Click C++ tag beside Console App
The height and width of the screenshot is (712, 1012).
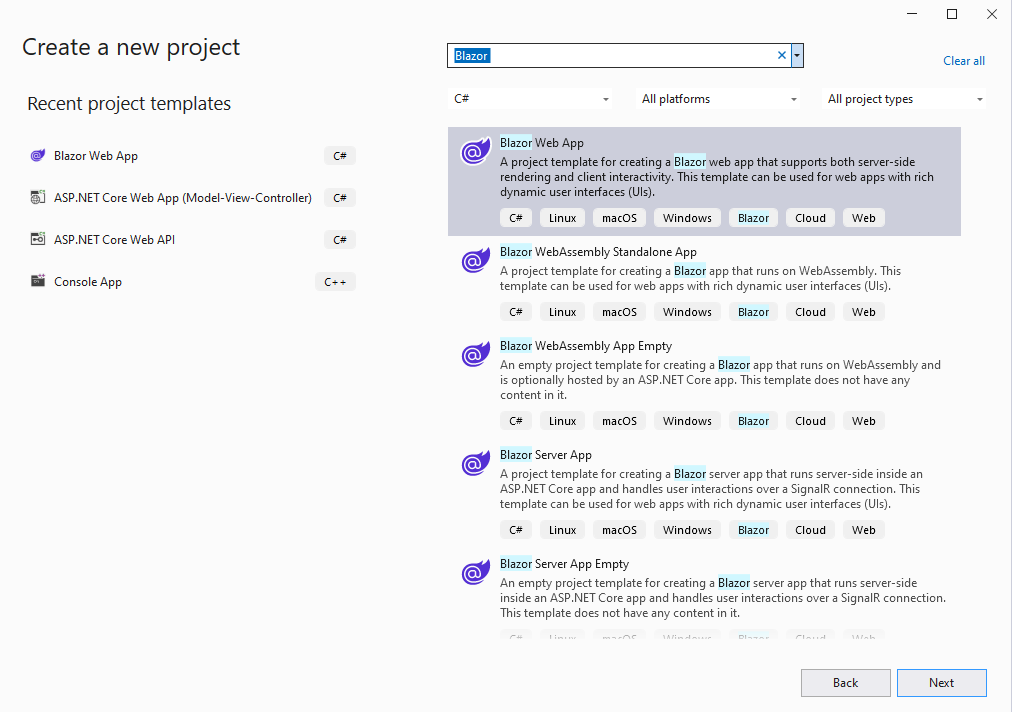[x=335, y=281]
